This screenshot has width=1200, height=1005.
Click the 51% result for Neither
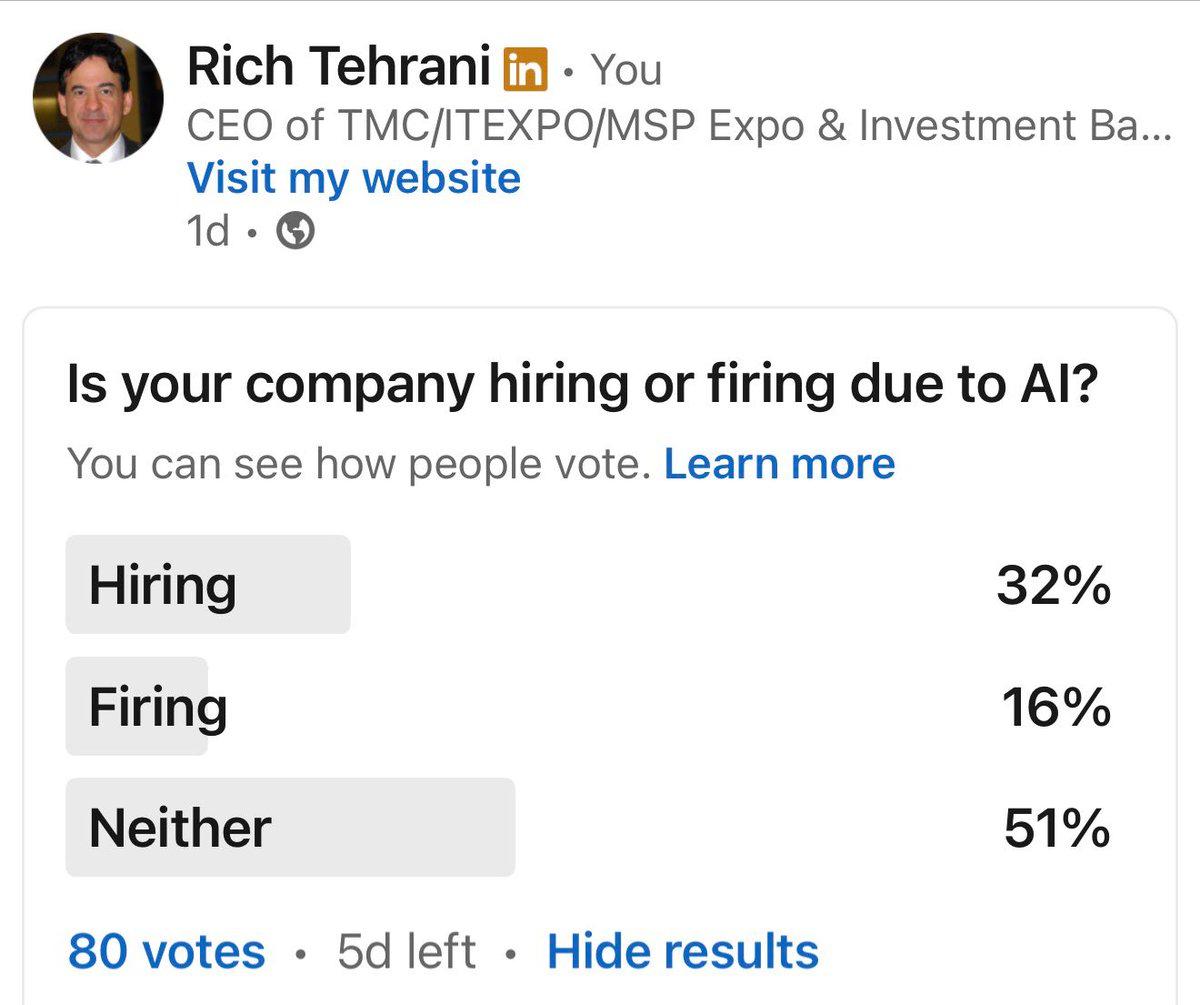[x=1055, y=825]
